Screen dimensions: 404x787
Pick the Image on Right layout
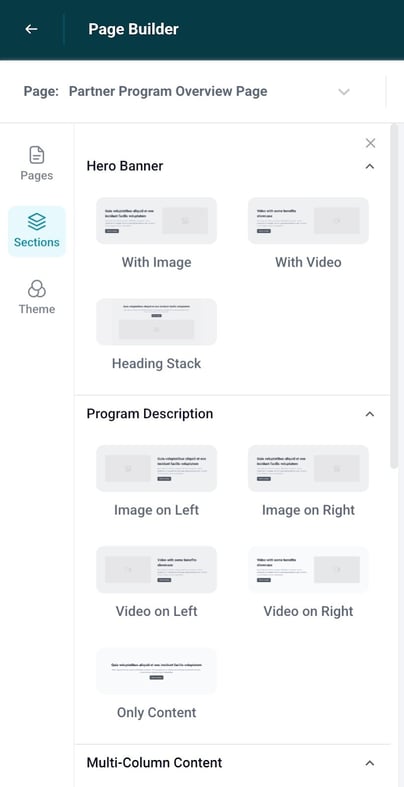tap(308, 468)
